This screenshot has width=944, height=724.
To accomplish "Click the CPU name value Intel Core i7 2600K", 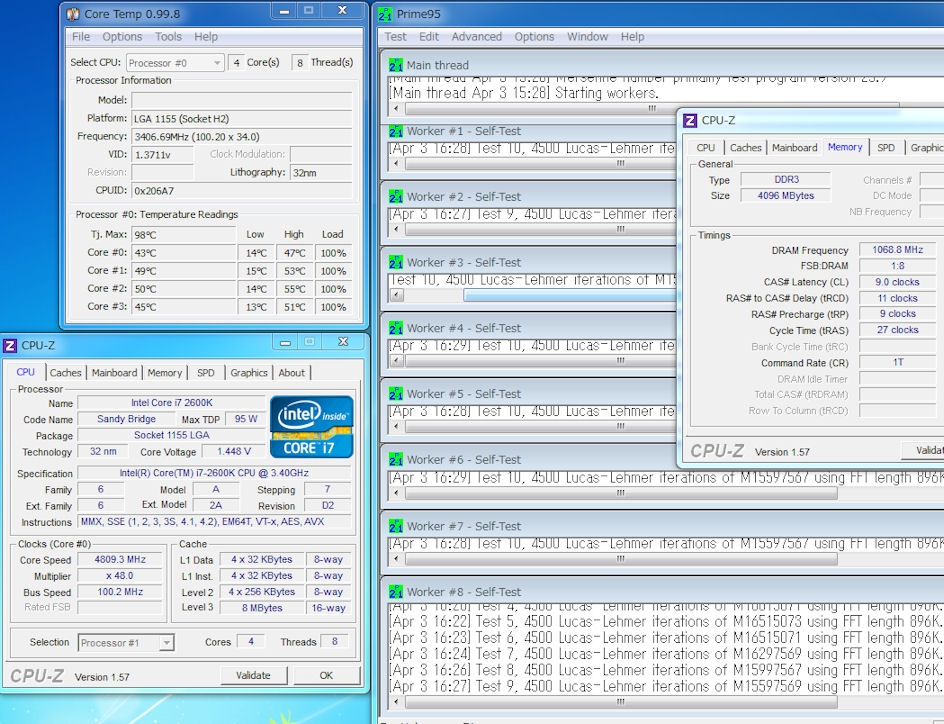I will tap(172, 403).
